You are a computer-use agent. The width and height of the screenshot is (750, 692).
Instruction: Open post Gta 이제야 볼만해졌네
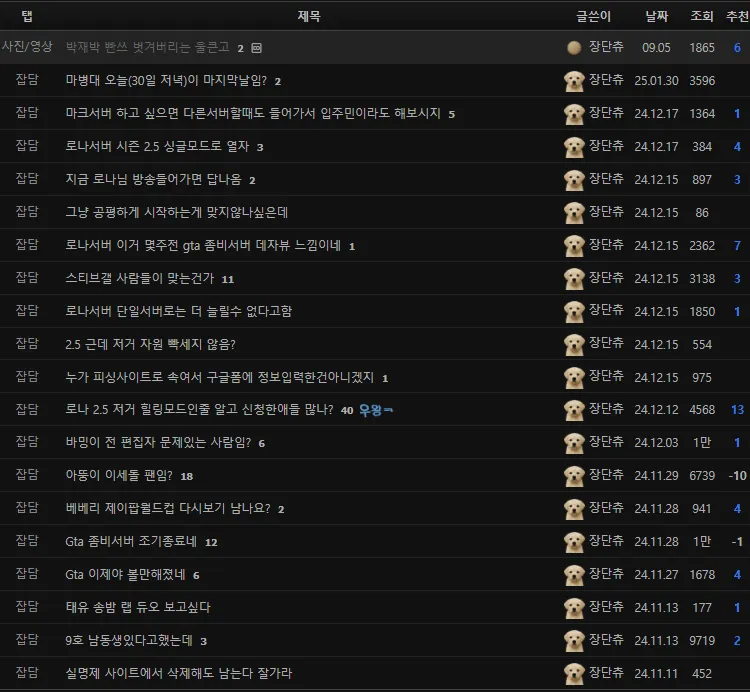tap(125, 574)
